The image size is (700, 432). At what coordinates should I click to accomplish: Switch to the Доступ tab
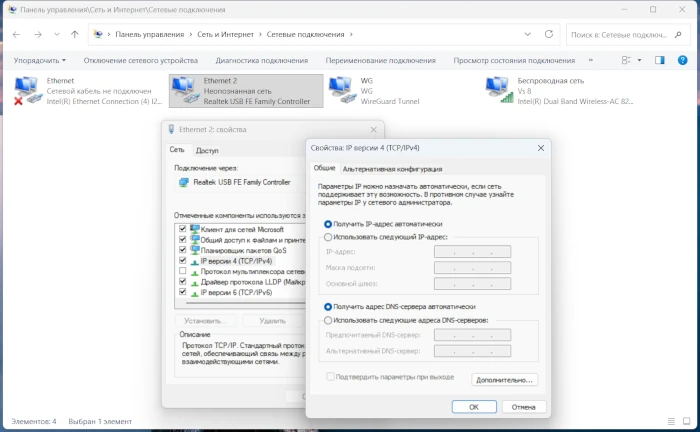(207, 150)
